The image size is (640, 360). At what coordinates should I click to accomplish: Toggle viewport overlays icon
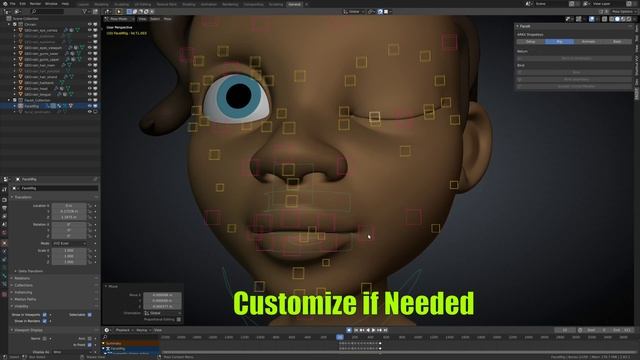click(x=592, y=19)
